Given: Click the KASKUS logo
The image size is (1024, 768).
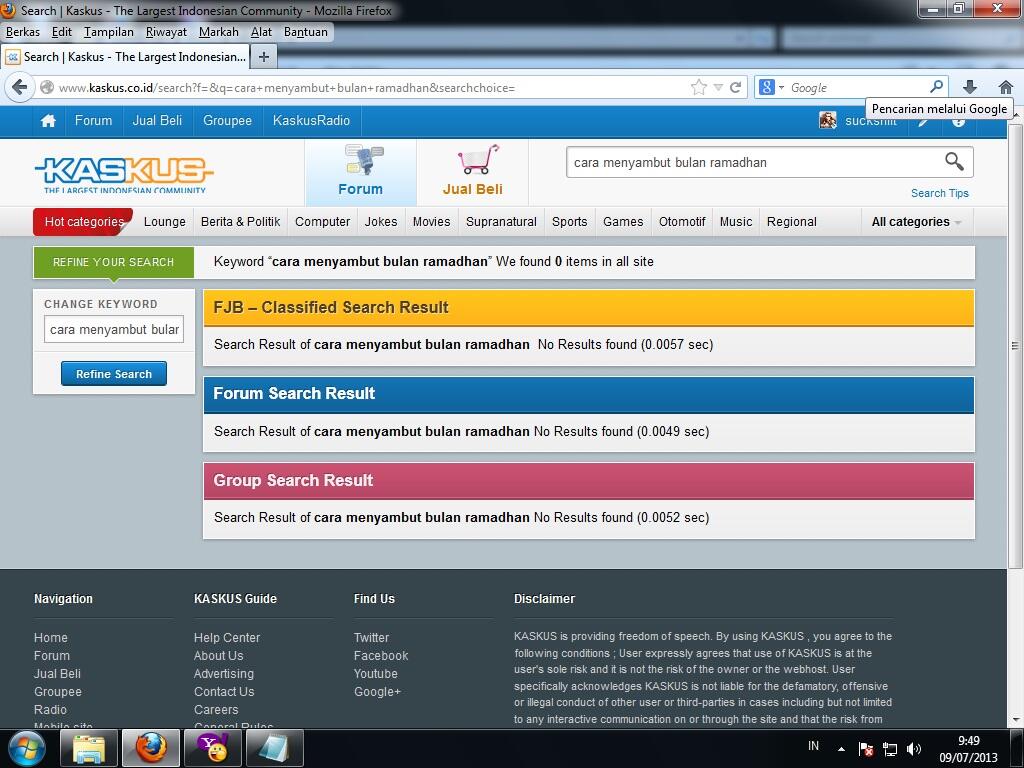Looking at the screenshot, I should (124, 174).
